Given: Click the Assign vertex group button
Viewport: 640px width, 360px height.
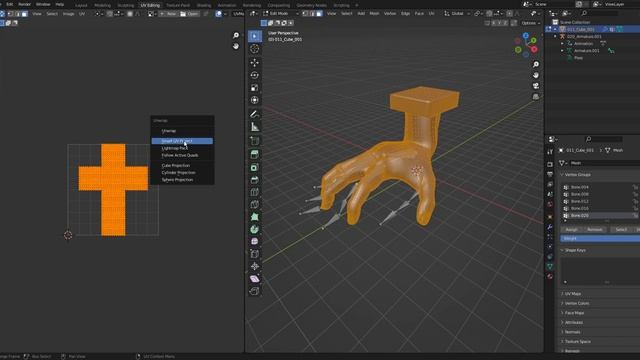Looking at the screenshot, I should (x=571, y=230).
